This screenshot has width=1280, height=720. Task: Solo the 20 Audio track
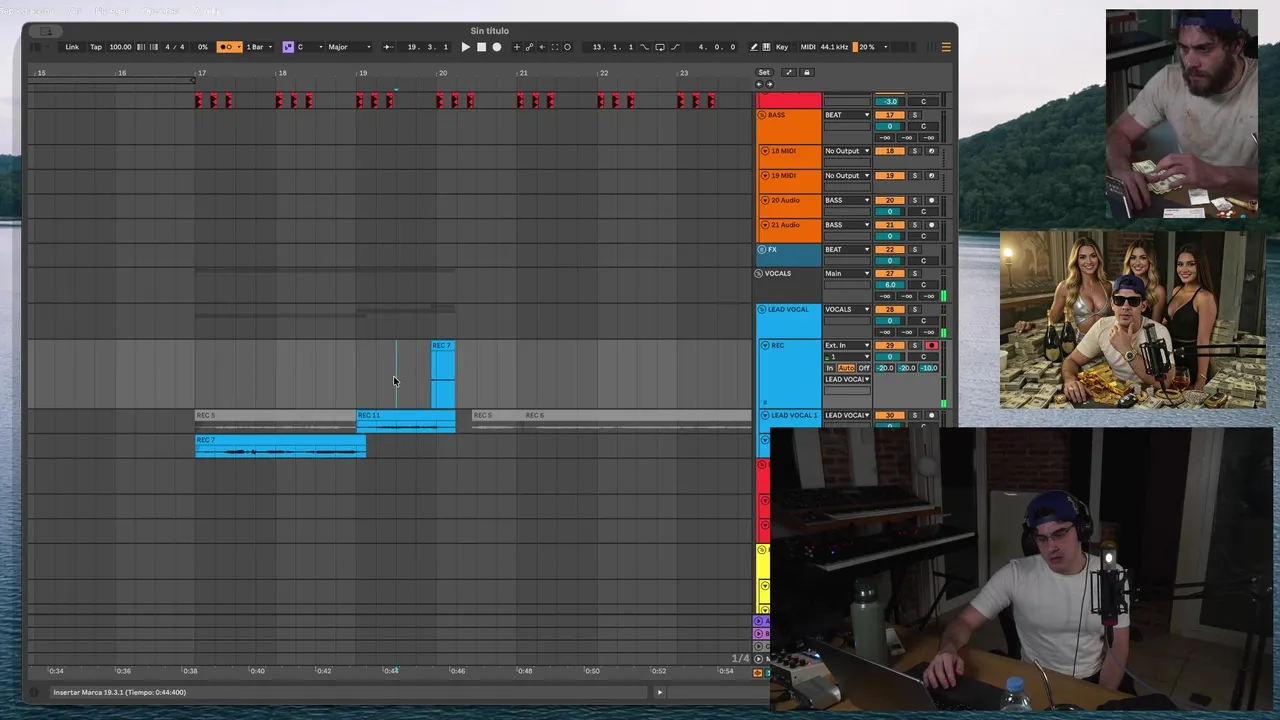[x=914, y=200]
